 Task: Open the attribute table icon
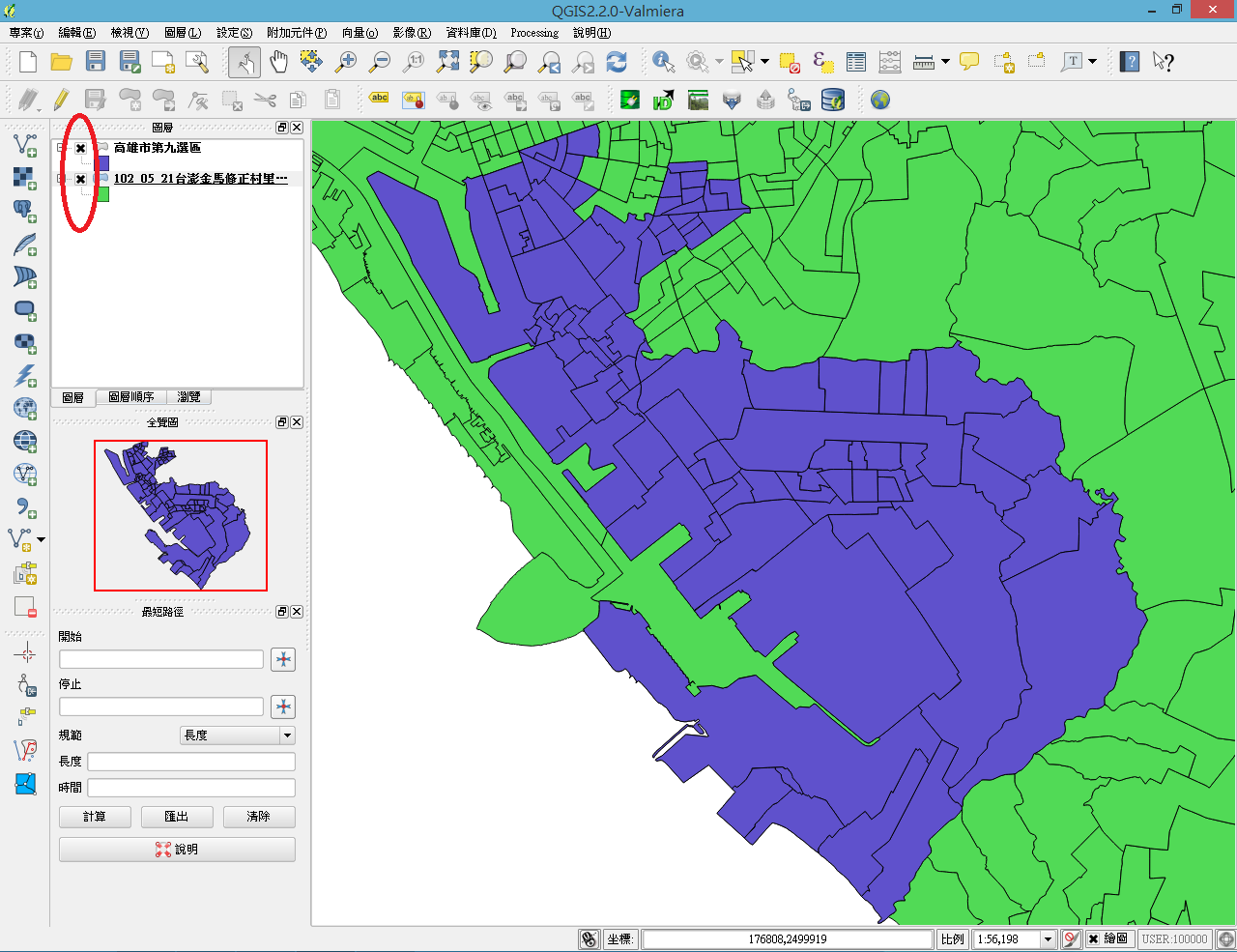click(856, 62)
